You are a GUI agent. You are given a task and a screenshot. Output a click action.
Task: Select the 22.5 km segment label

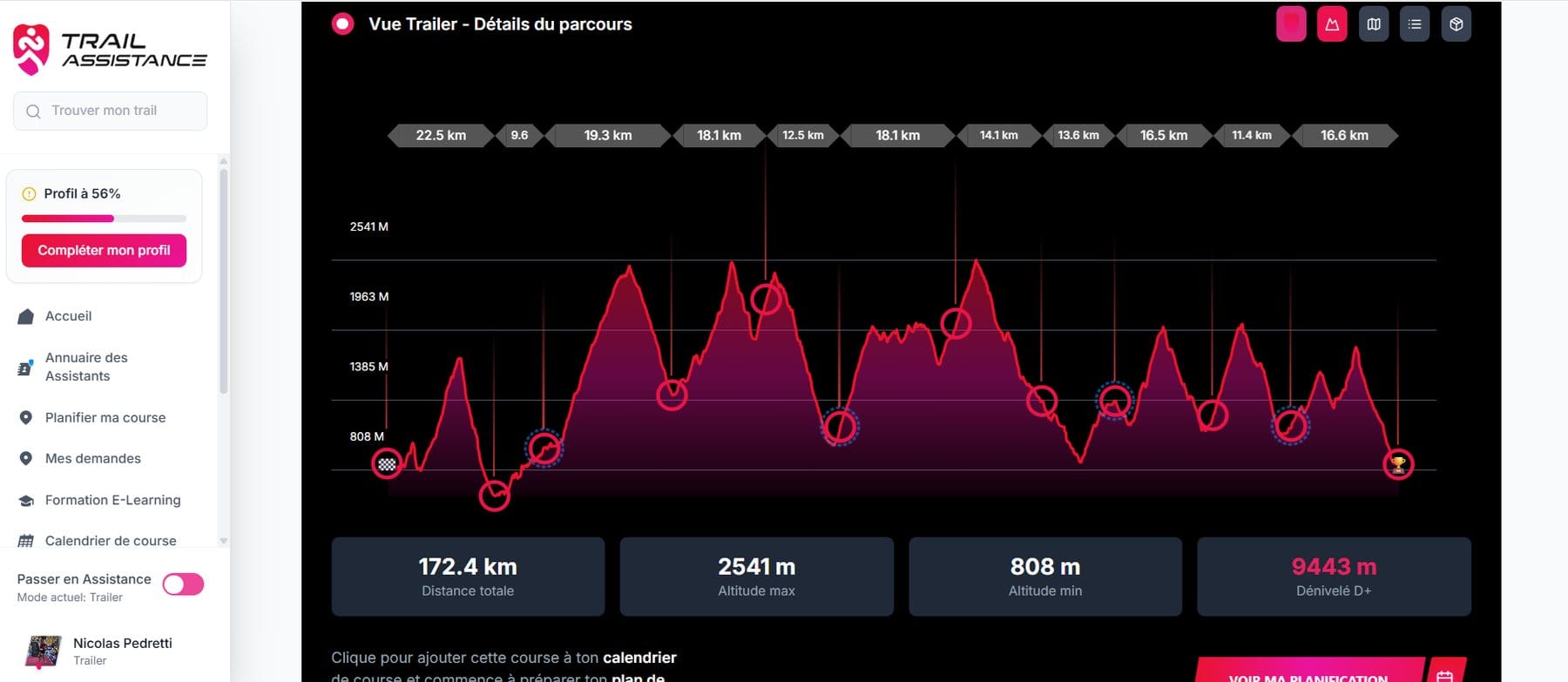[441, 136]
